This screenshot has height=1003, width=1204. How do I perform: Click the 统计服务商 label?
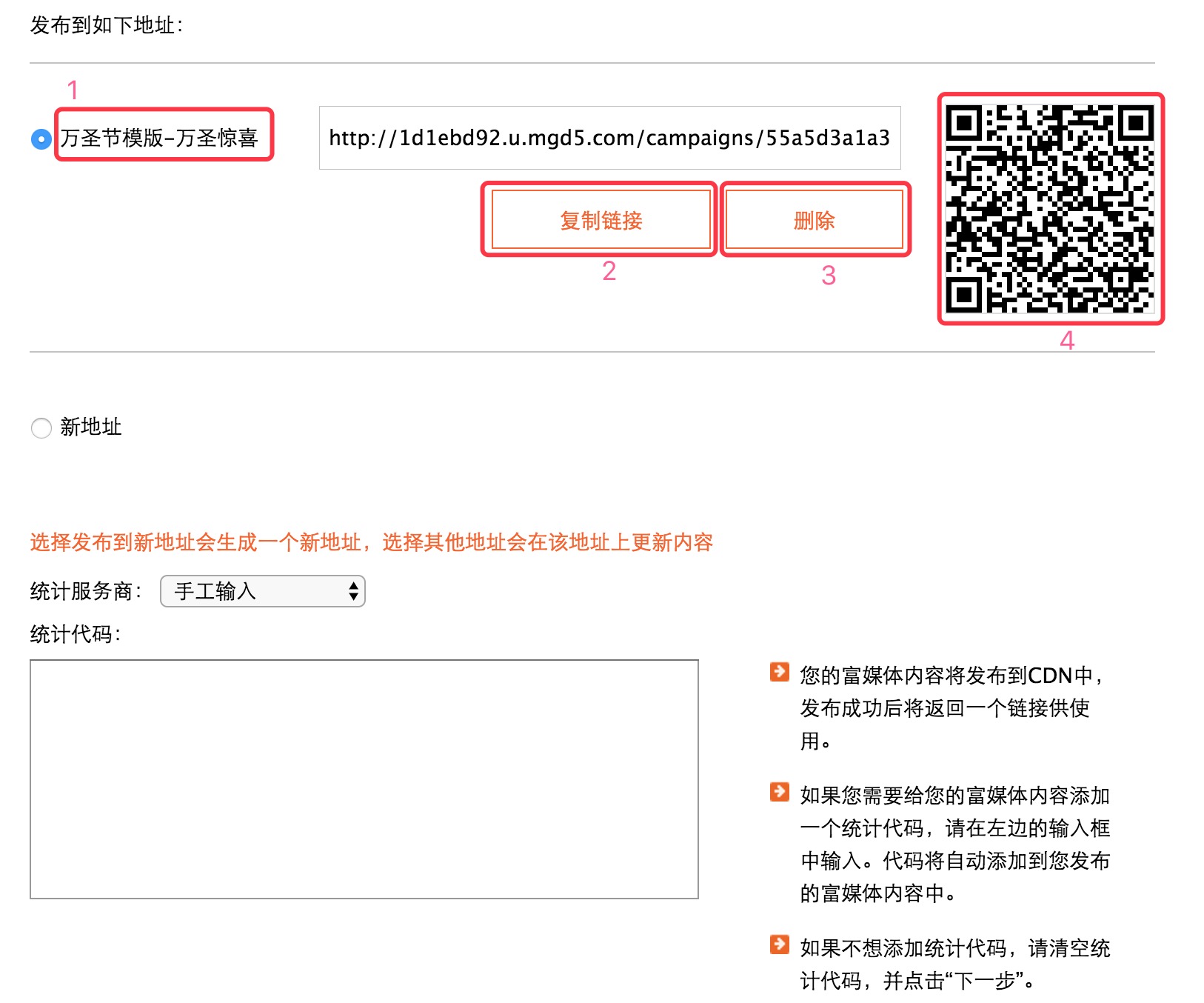(x=85, y=591)
